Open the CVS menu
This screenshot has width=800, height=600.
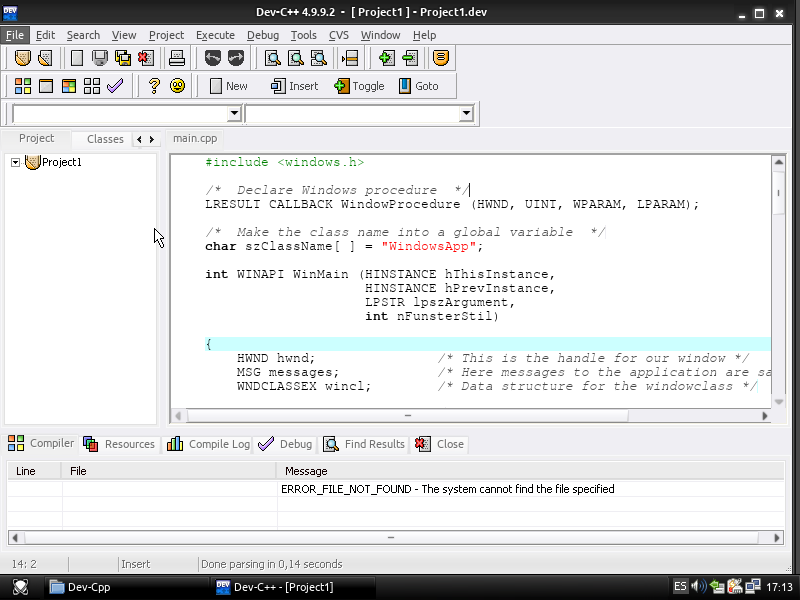[x=339, y=35]
